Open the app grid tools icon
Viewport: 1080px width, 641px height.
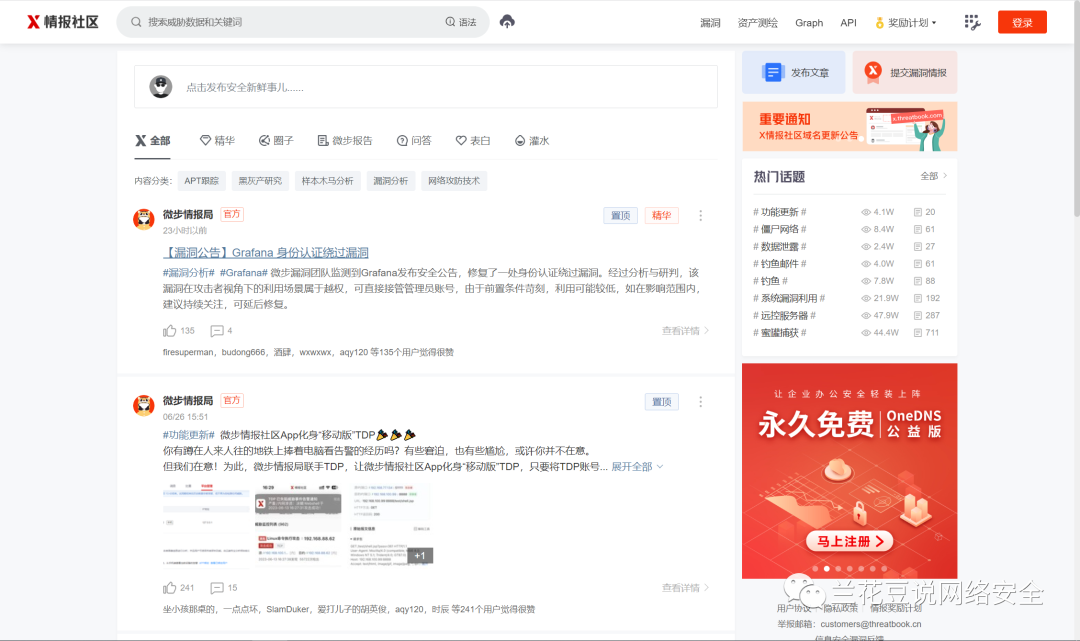coord(972,22)
